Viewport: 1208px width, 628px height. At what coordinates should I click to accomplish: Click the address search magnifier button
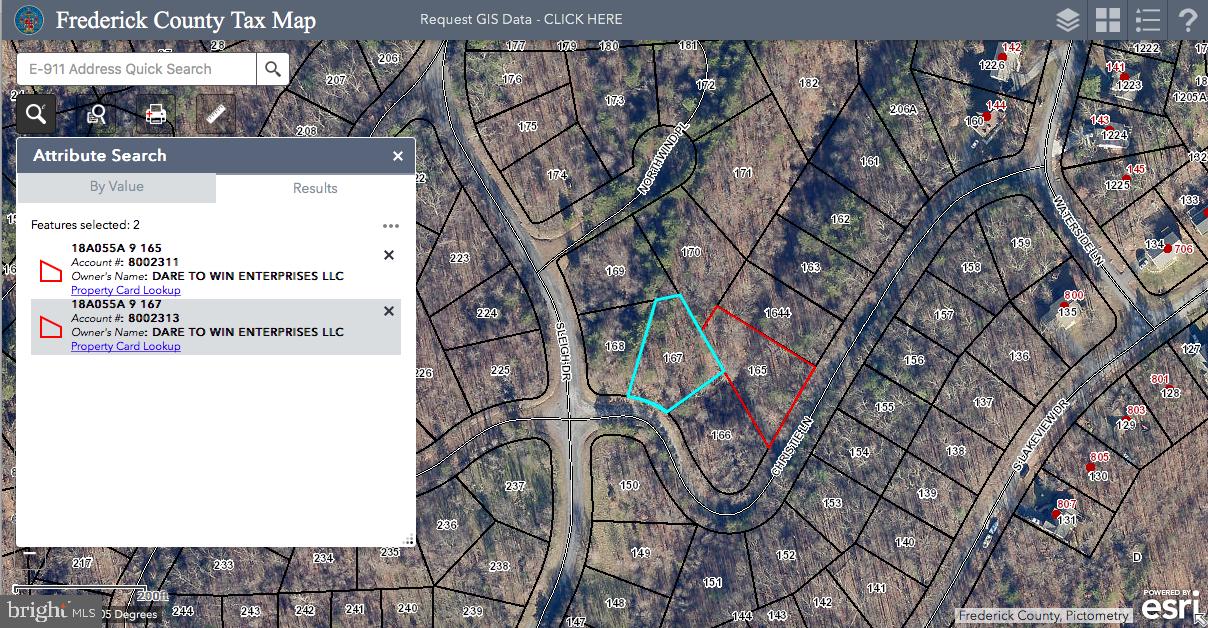coord(273,69)
